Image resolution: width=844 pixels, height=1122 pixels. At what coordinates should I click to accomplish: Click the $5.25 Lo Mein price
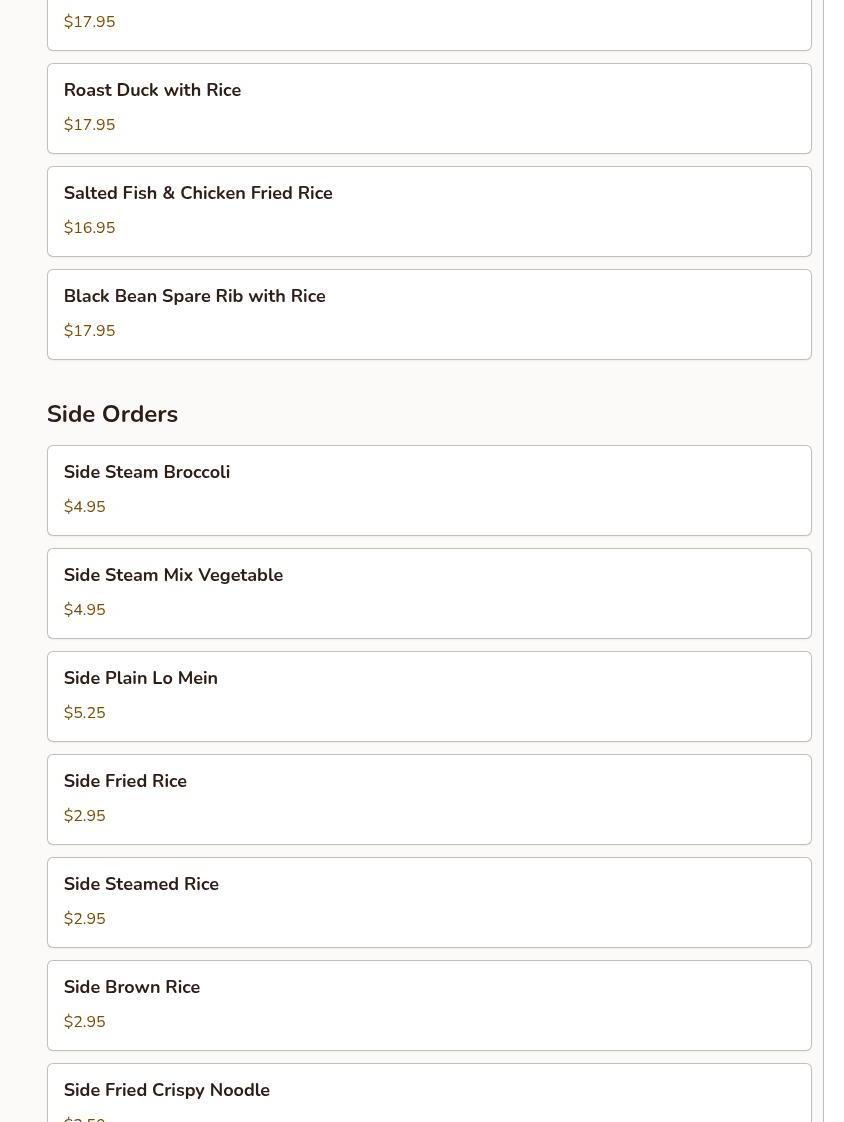pos(84,713)
